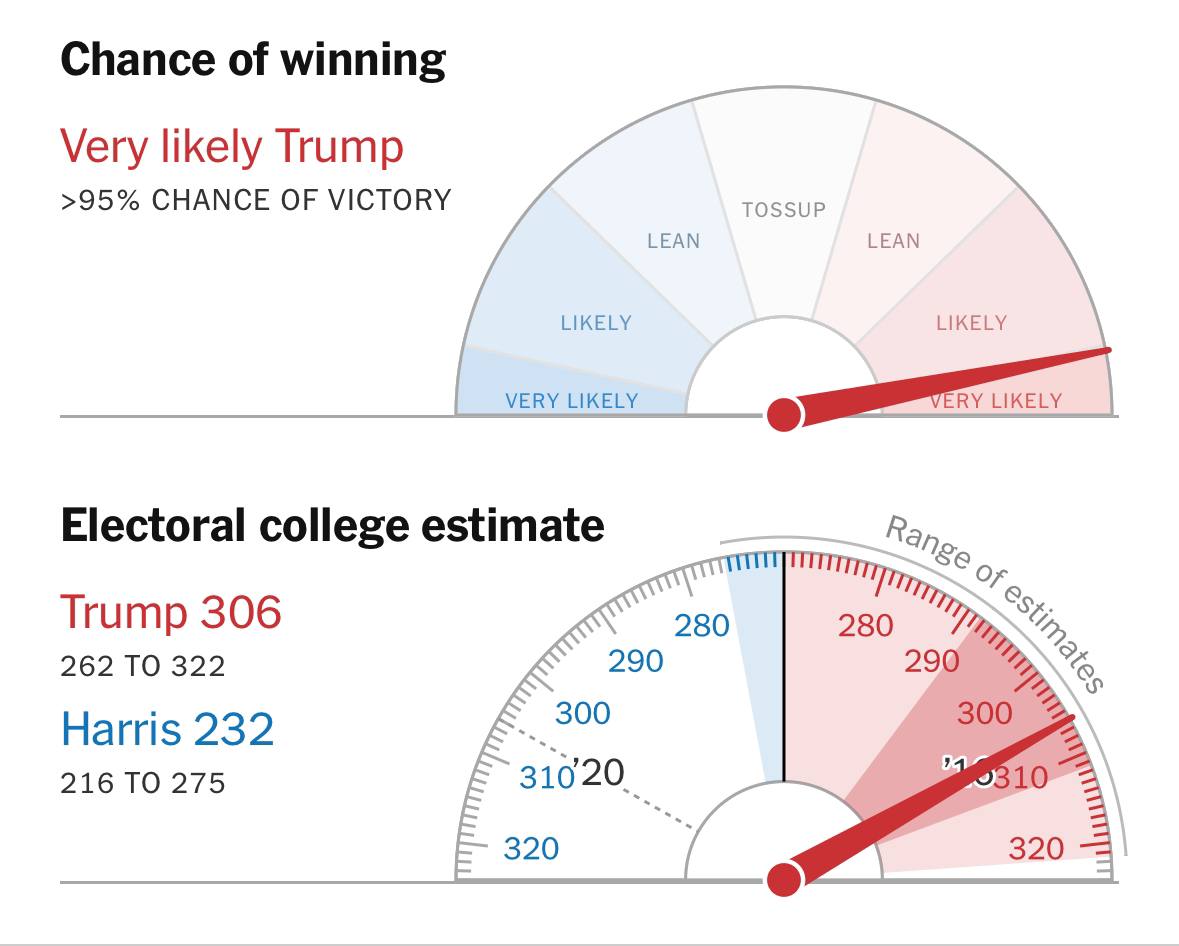Click the red 300 label on the dial
1179x946 pixels.
[985, 713]
